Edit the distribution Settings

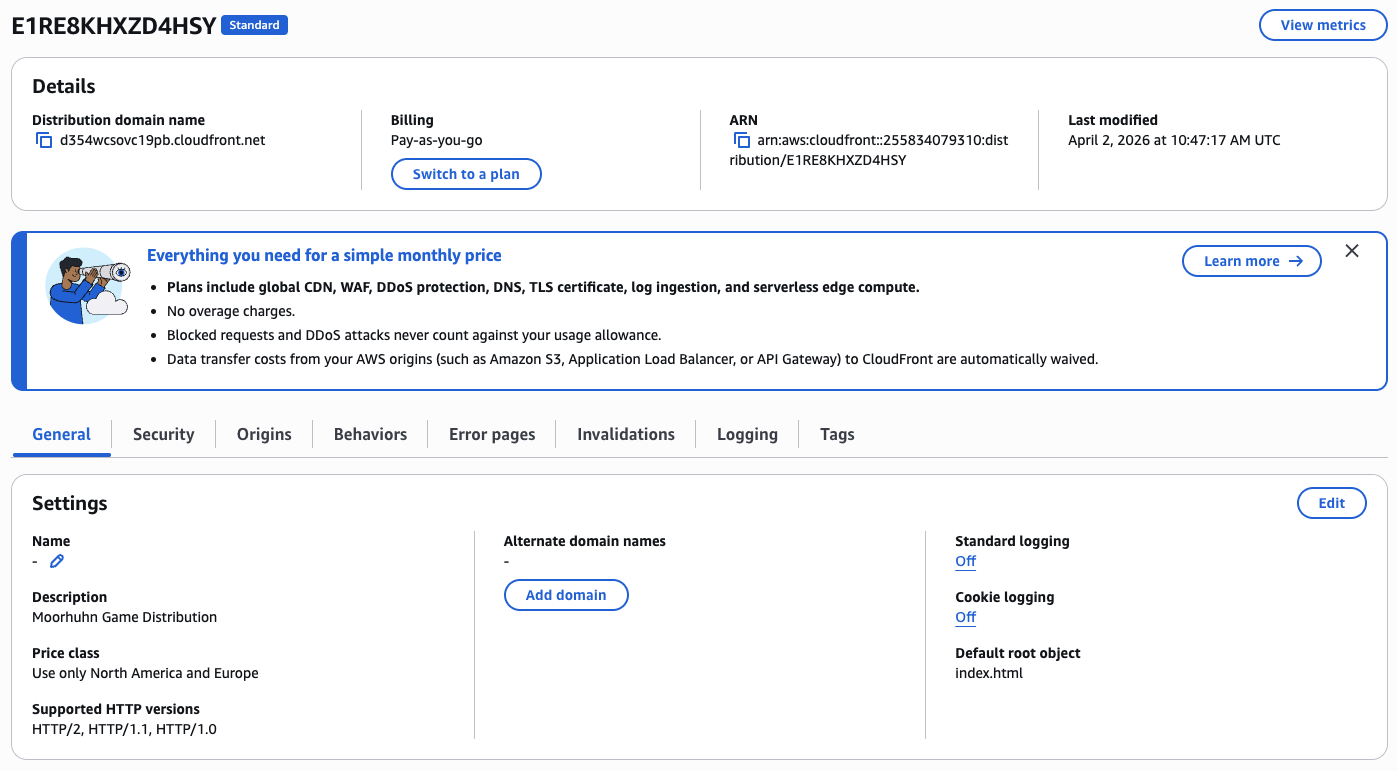1331,503
